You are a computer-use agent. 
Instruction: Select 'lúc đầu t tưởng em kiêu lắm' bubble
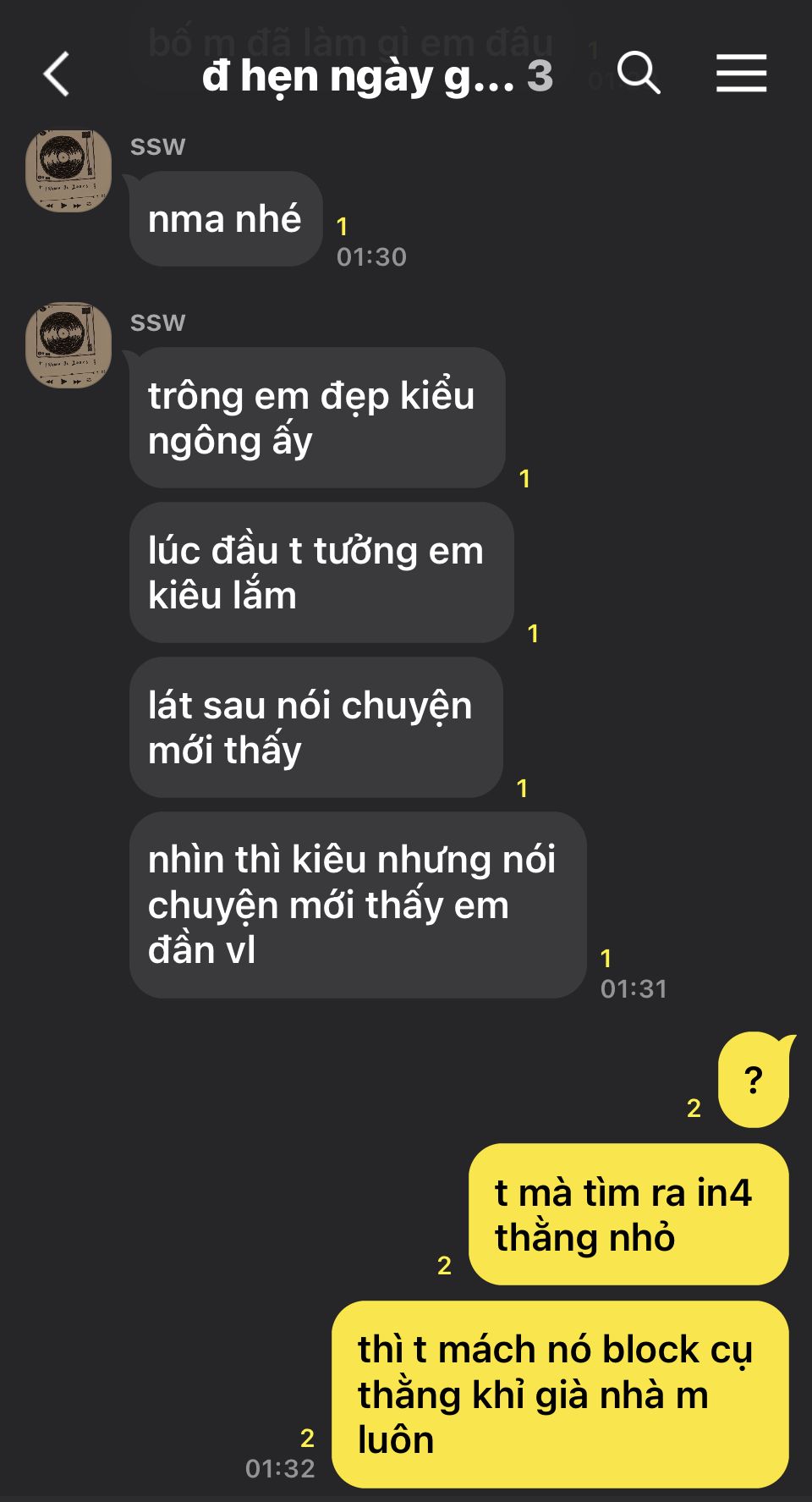(x=321, y=573)
